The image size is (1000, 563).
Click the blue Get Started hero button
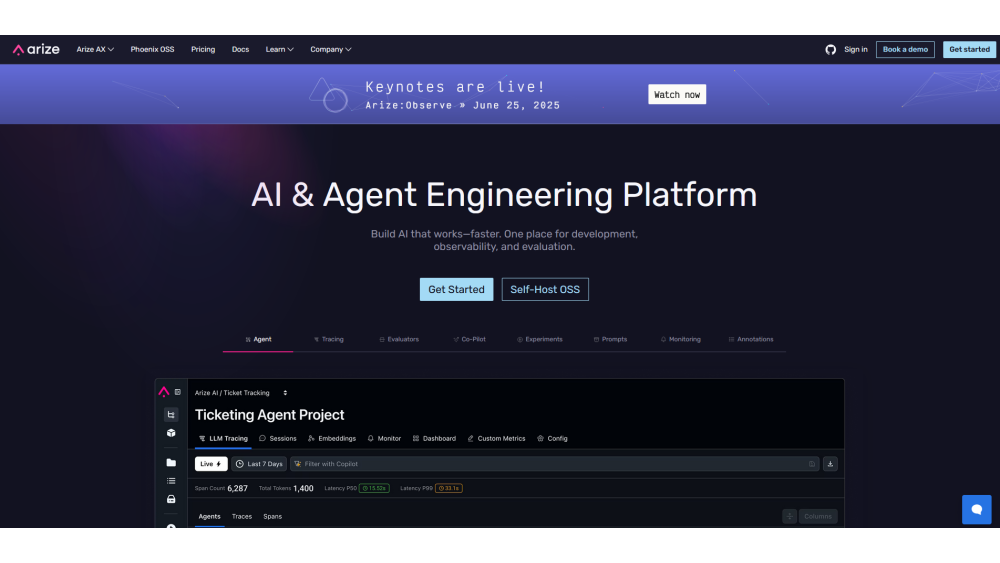pyautogui.click(x=456, y=289)
